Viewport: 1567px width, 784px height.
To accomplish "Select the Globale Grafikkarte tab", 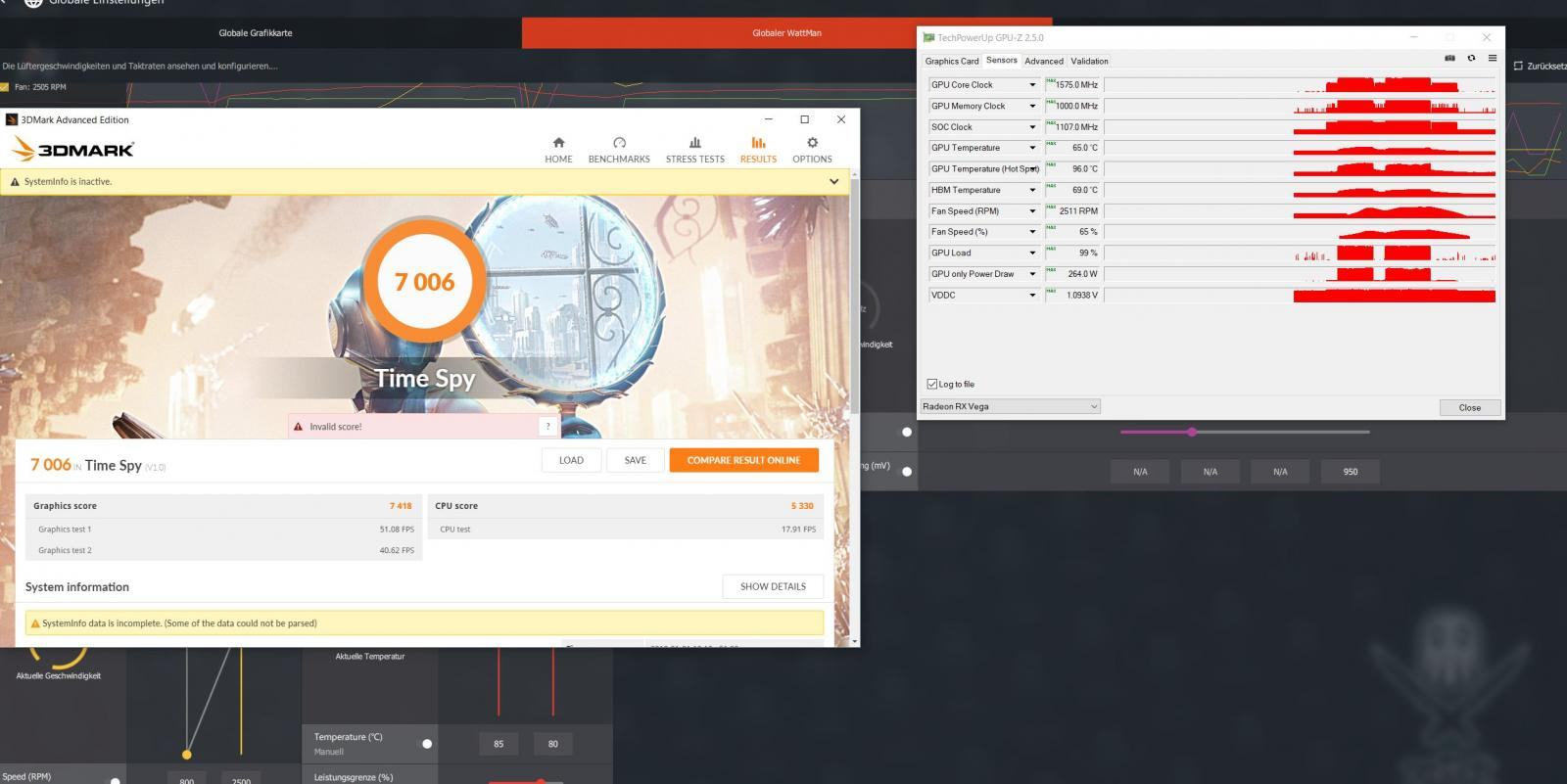I will 256,33.
